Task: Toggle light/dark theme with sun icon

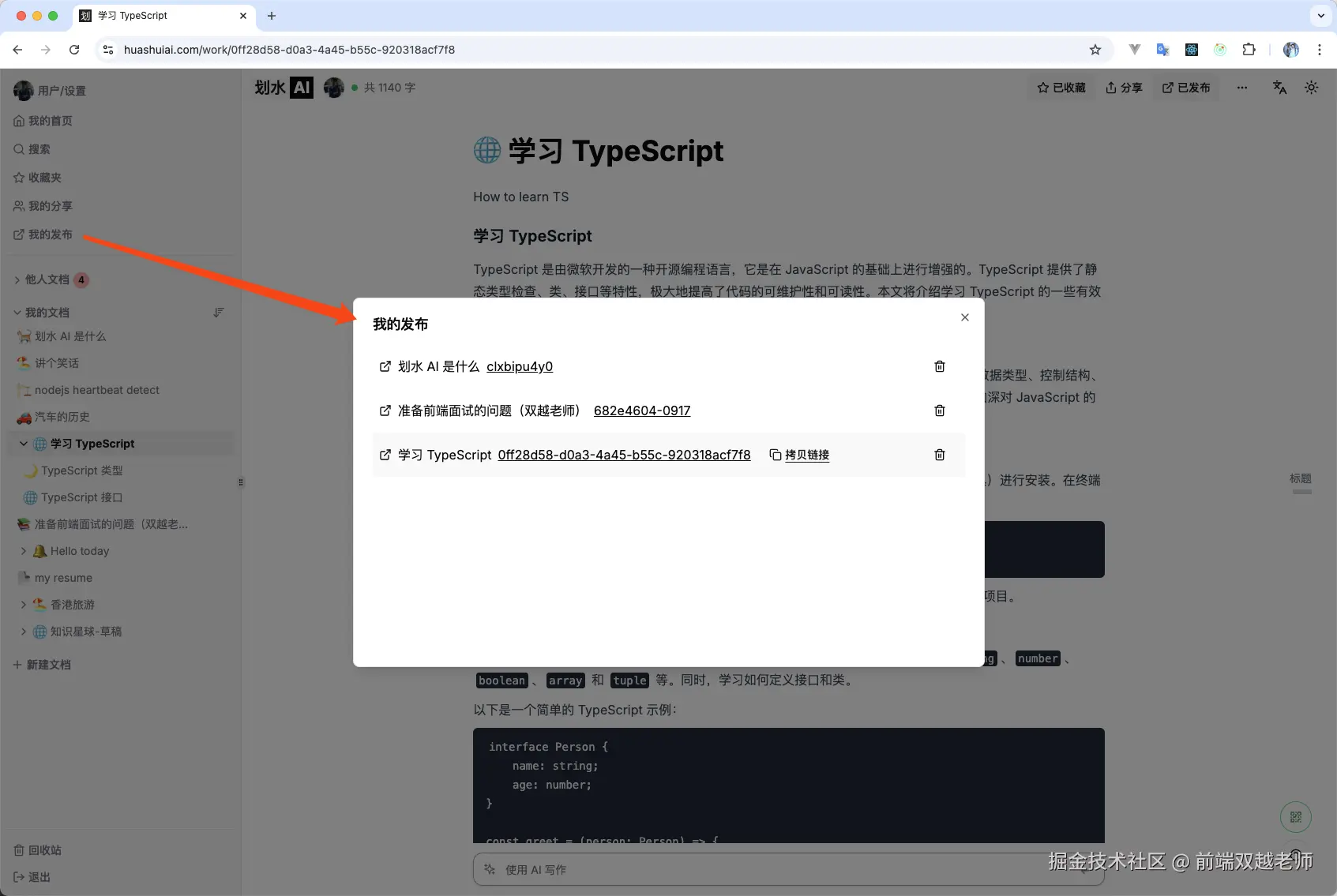Action: click(1311, 88)
